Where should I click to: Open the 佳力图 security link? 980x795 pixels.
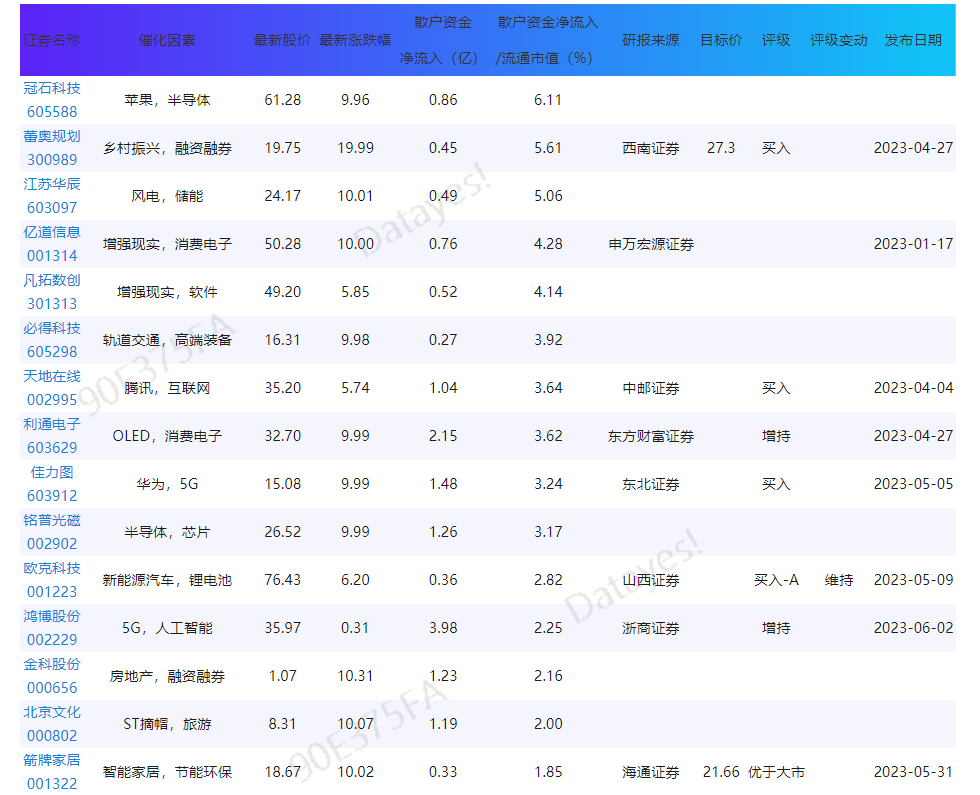click(x=52, y=472)
